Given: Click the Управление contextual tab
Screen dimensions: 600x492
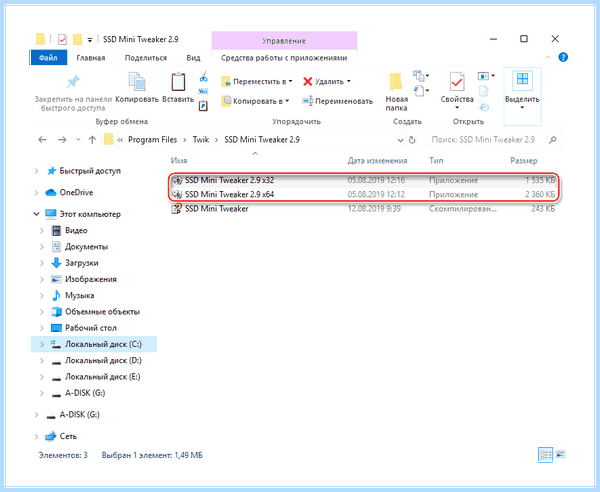Looking at the screenshot, I should [x=284, y=41].
